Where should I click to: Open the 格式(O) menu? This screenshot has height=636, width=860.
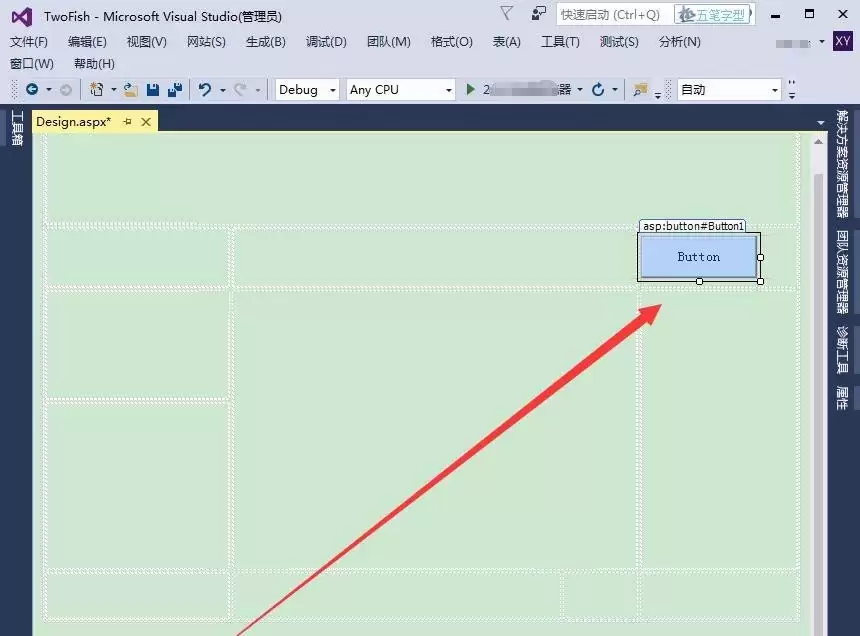point(450,42)
